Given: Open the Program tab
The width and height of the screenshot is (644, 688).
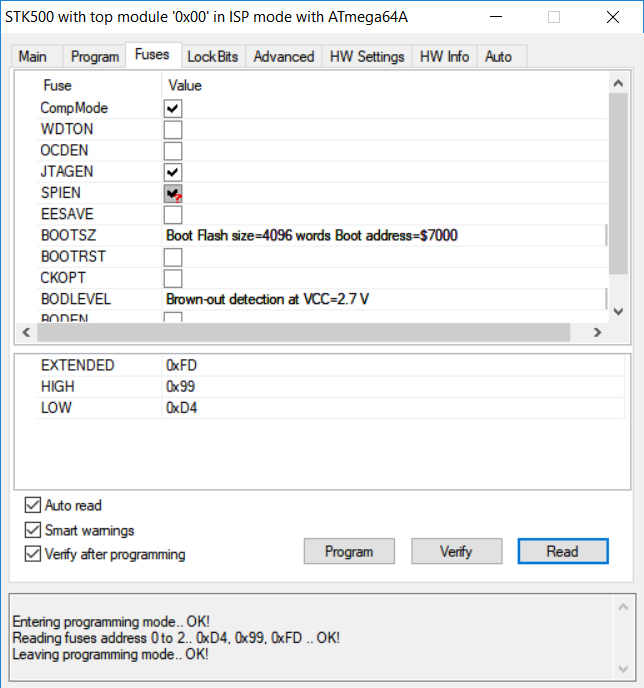Looking at the screenshot, I should tap(95, 57).
